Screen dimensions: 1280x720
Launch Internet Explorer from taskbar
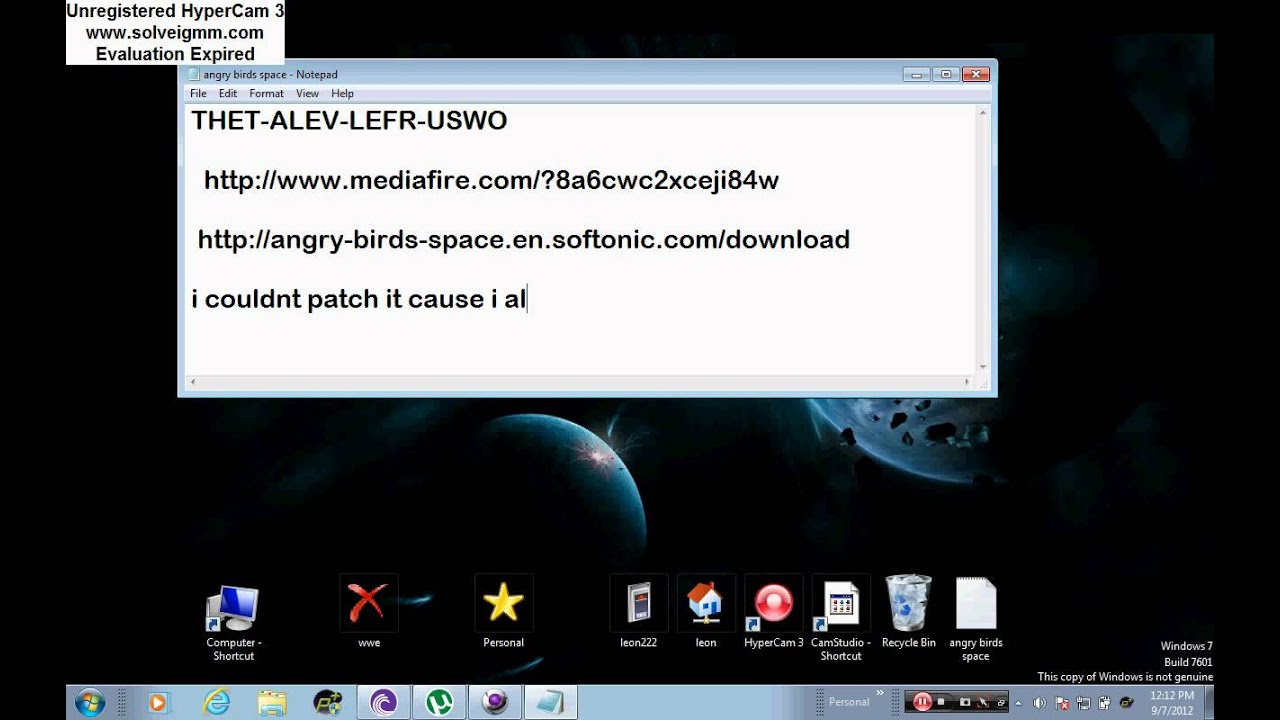click(216, 702)
